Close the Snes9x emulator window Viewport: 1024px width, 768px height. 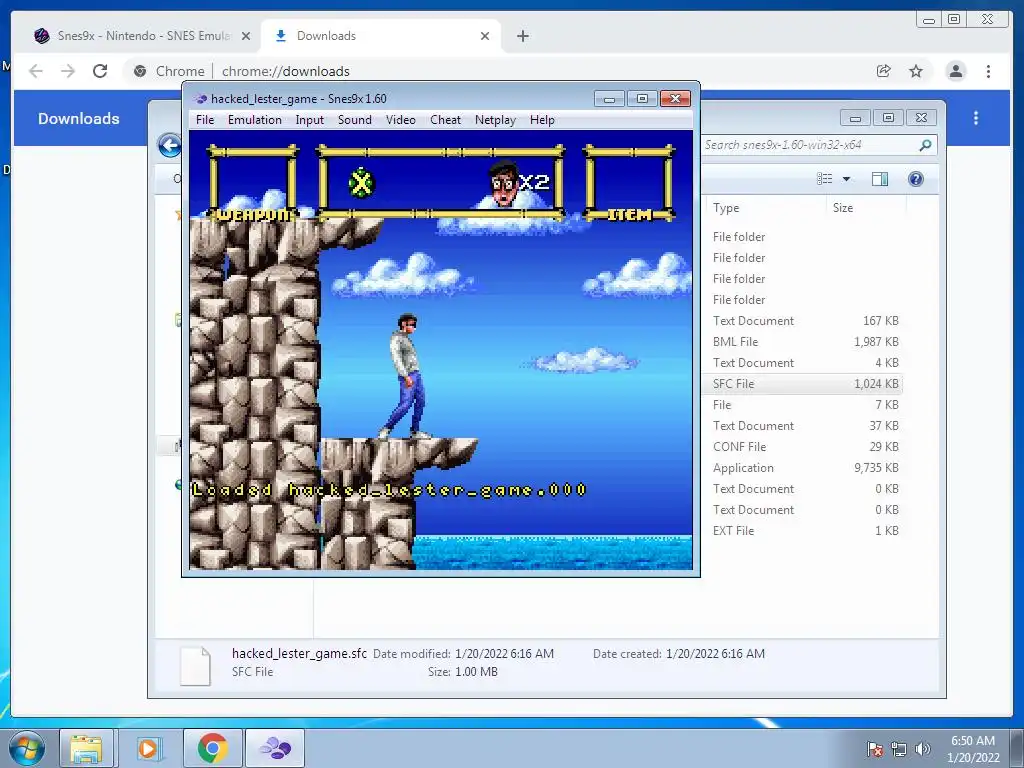click(675, 99)
